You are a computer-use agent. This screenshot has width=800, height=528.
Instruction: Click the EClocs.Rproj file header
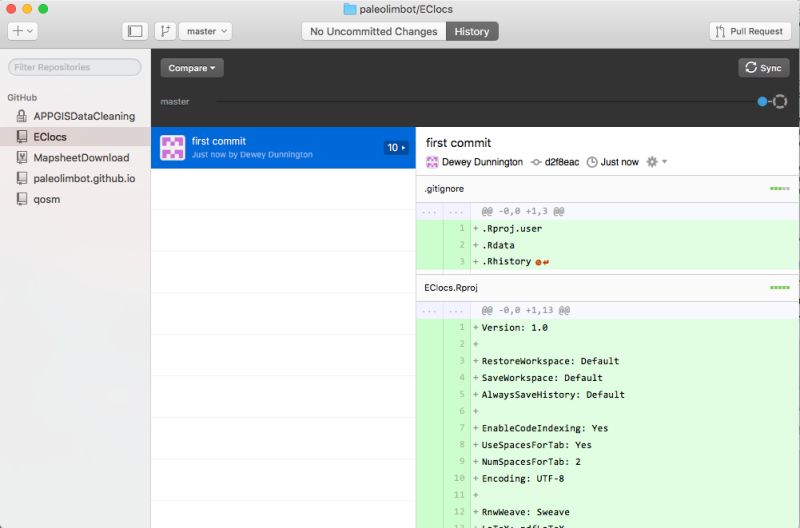[608, 288]
